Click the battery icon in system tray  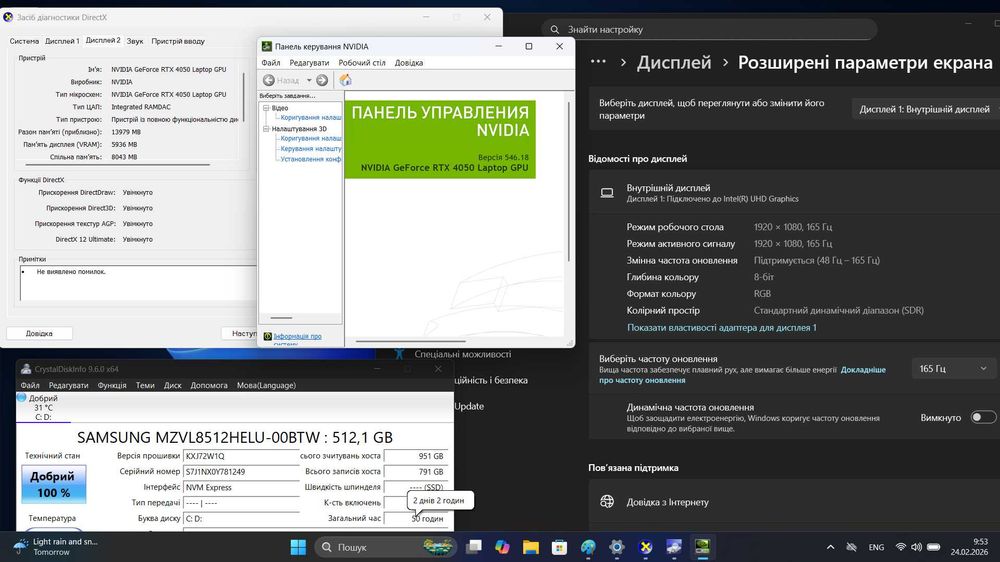coord(934,547)
